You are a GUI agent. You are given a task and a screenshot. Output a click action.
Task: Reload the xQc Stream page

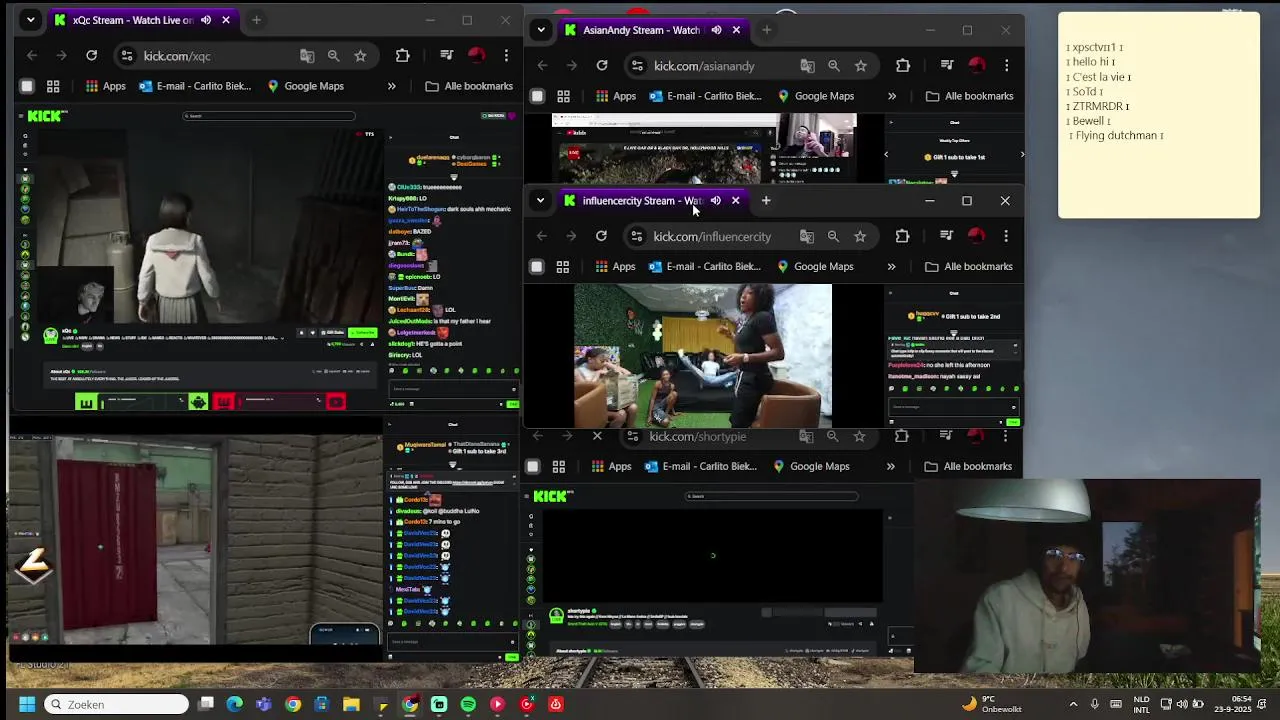coord(91,56)
